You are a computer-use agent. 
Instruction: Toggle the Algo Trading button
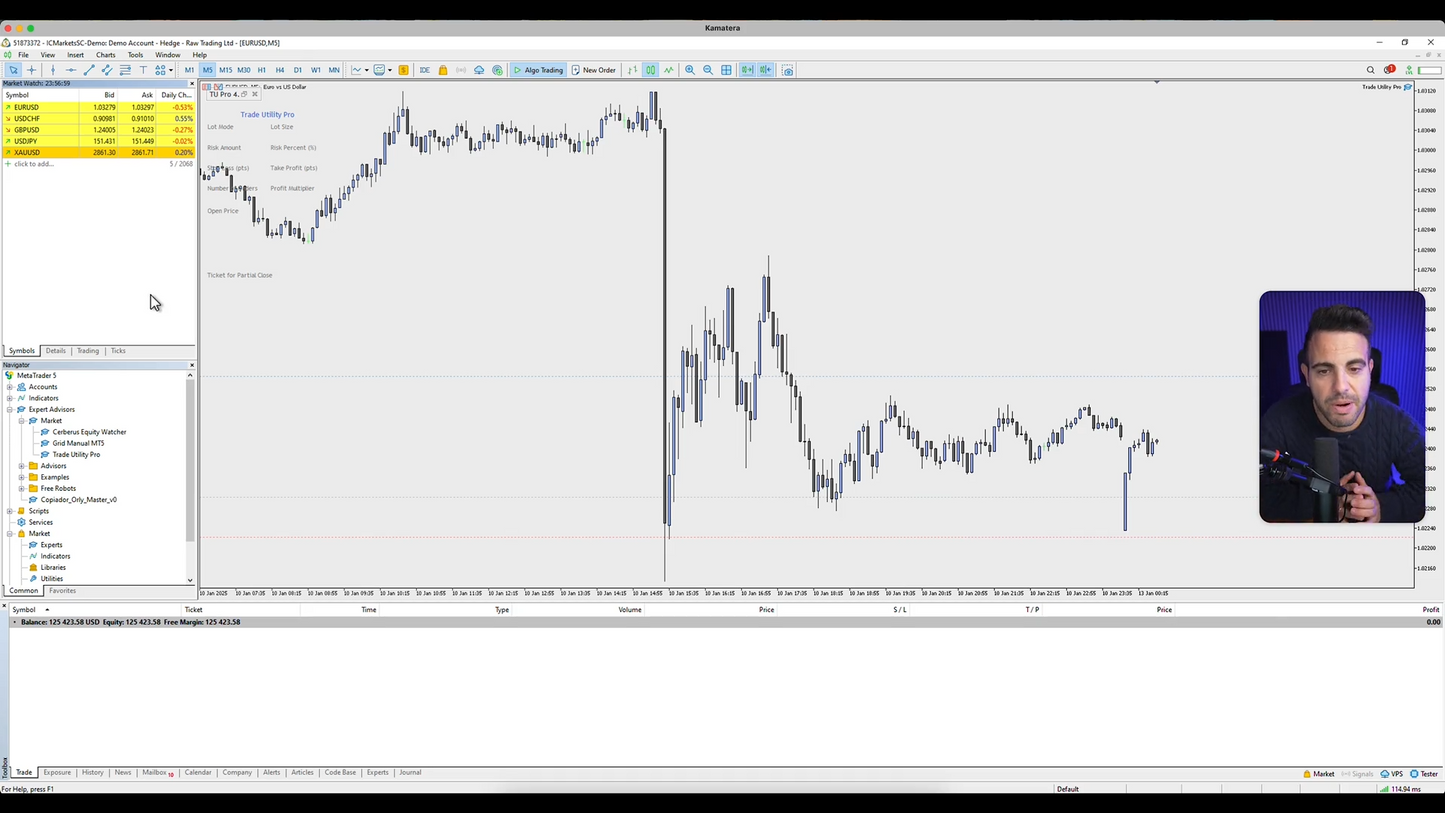click(538, 70)
